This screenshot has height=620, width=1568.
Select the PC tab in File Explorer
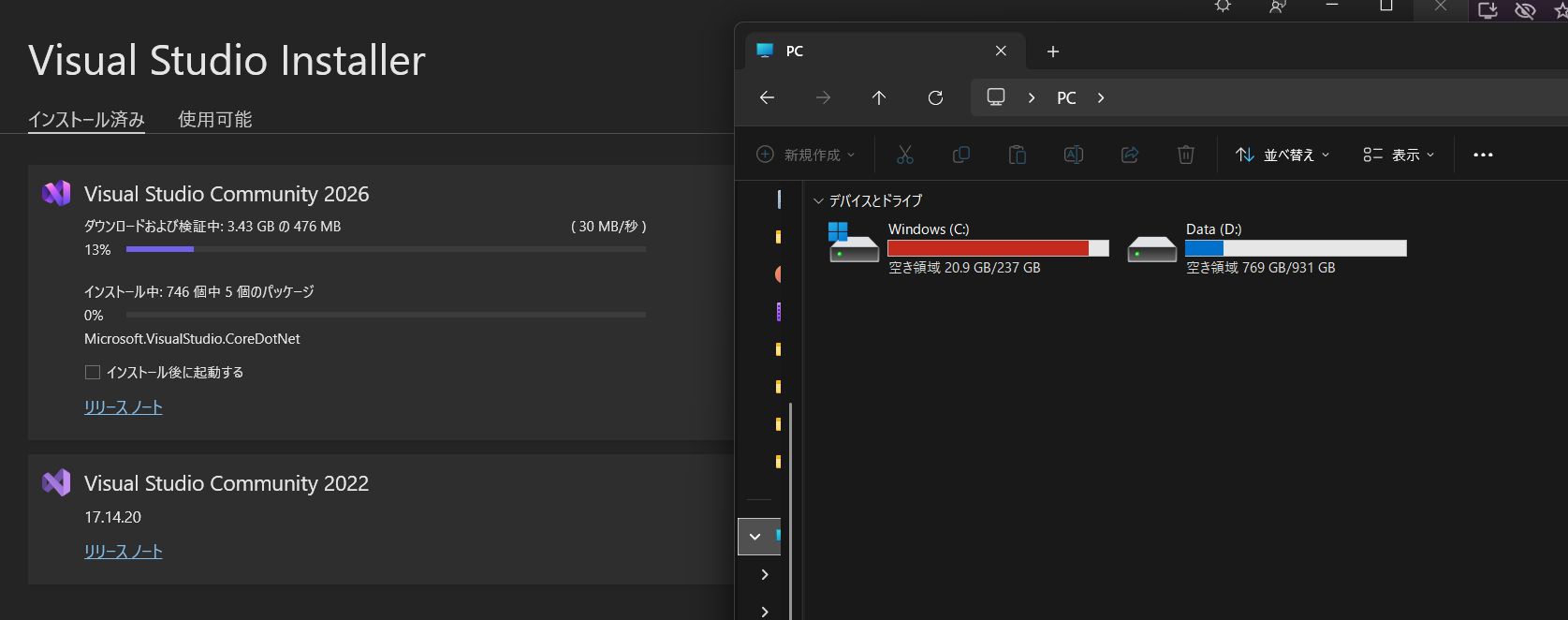(885, 51)
